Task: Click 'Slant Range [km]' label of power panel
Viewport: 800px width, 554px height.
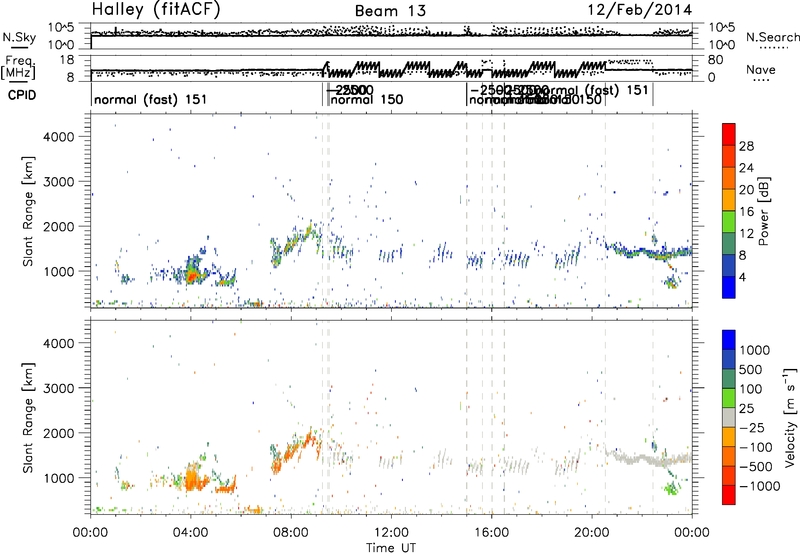Action: tap(28, 211)
